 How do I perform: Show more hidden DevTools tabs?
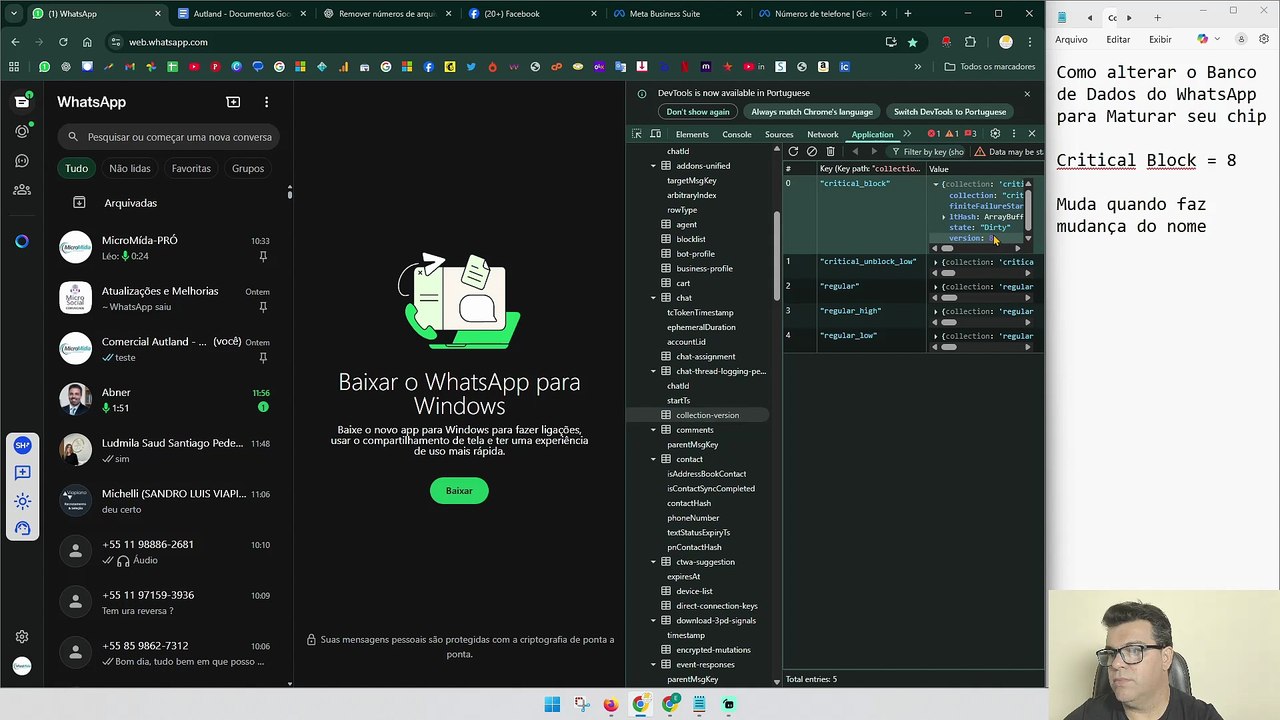pos(907,134)
